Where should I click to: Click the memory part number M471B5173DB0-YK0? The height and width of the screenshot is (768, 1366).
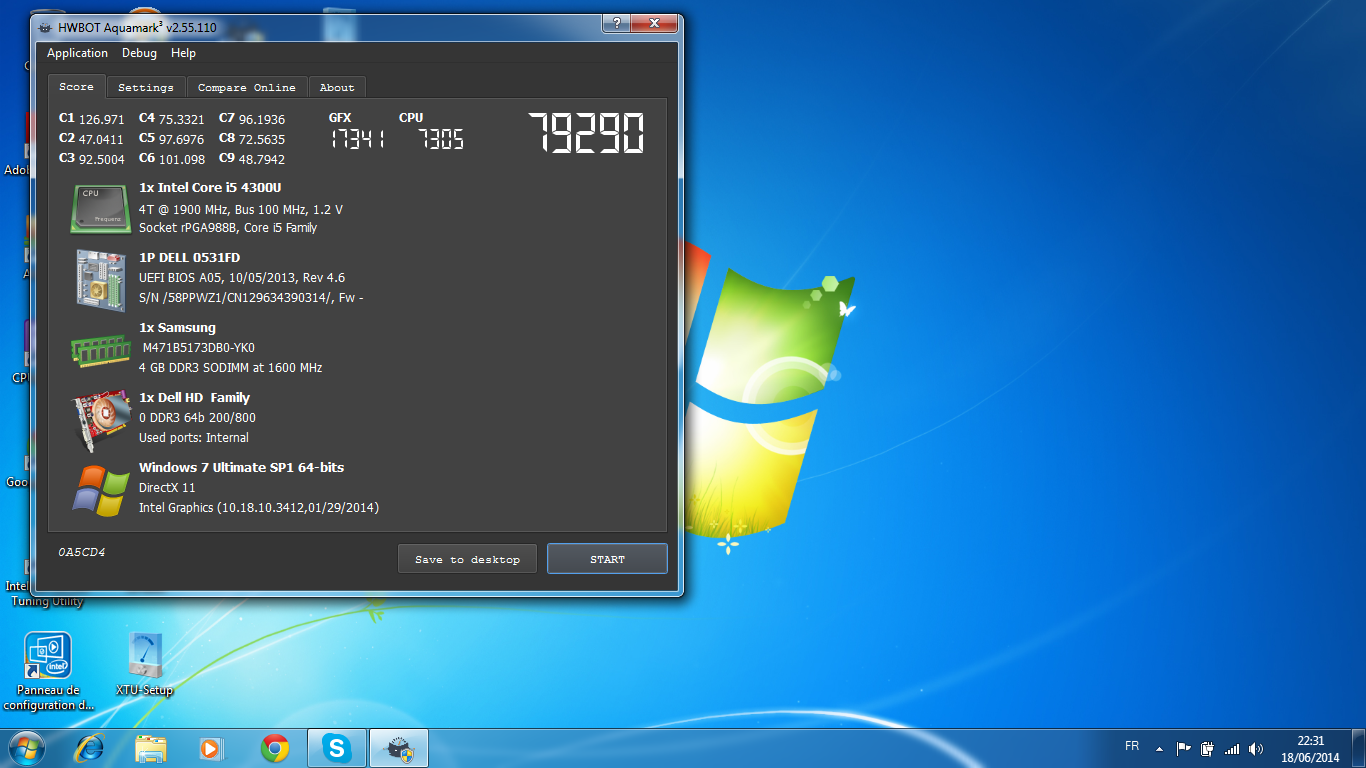point(199,348)
